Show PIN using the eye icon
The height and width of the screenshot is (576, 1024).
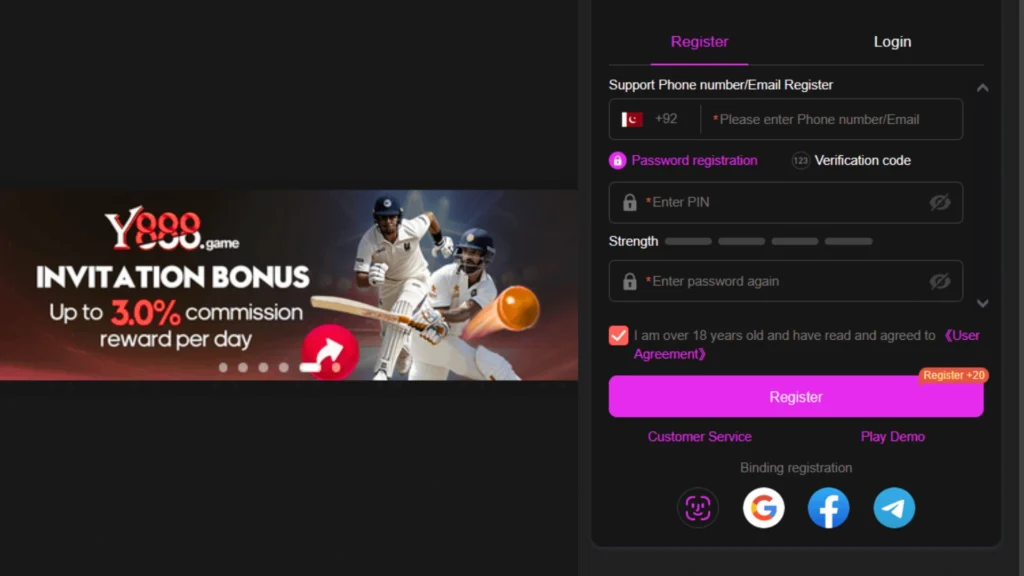pos(940,202)
